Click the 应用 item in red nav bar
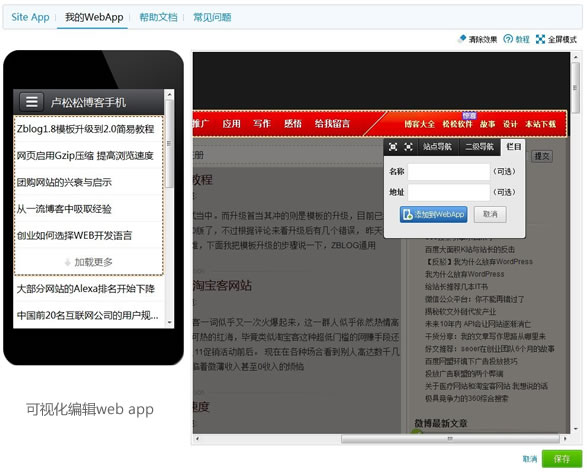 [231, 124]
